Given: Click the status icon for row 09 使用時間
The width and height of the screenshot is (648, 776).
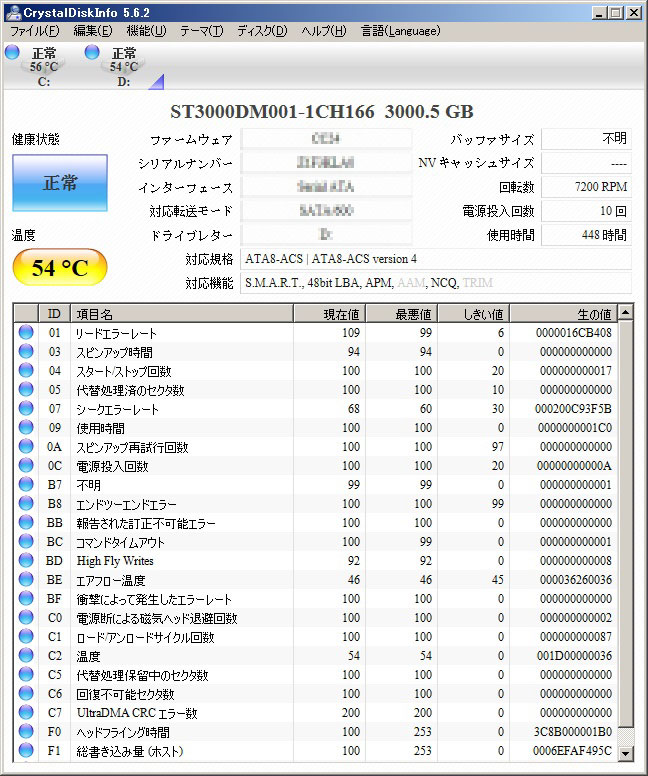Looking at the screenshot, I should coord(26,427).
